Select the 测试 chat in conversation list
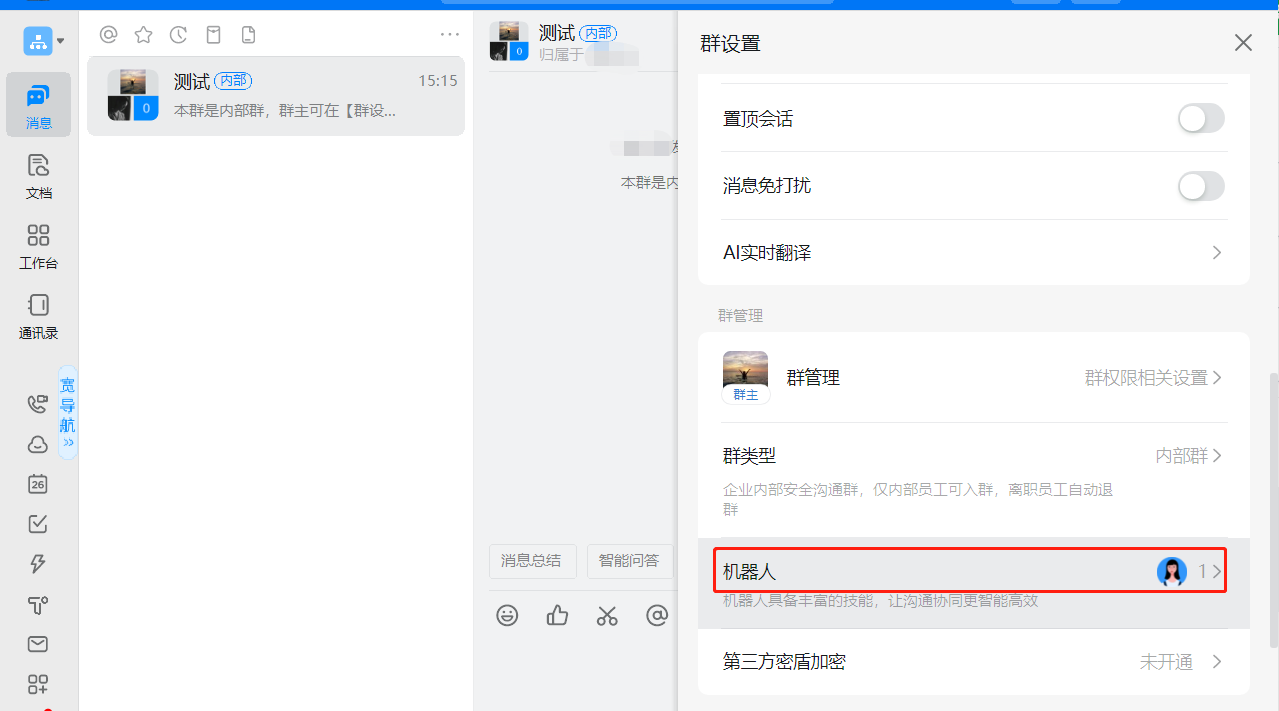The width and height of the screenshot is (1279, 711). (x=275, y=96)
